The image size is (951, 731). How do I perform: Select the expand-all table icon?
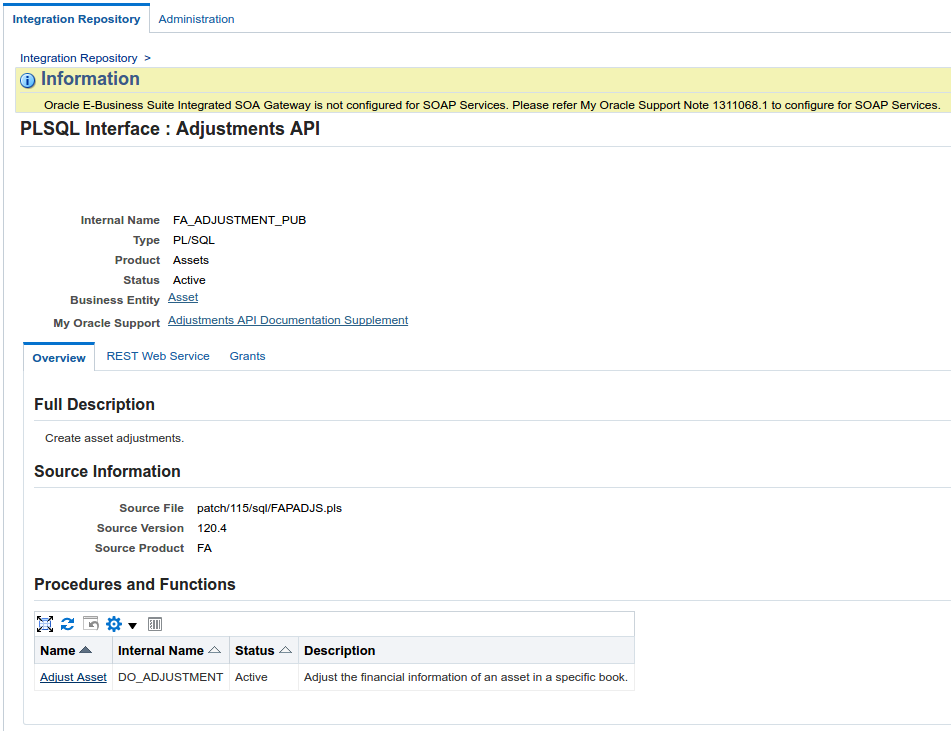tap(45, 624)
